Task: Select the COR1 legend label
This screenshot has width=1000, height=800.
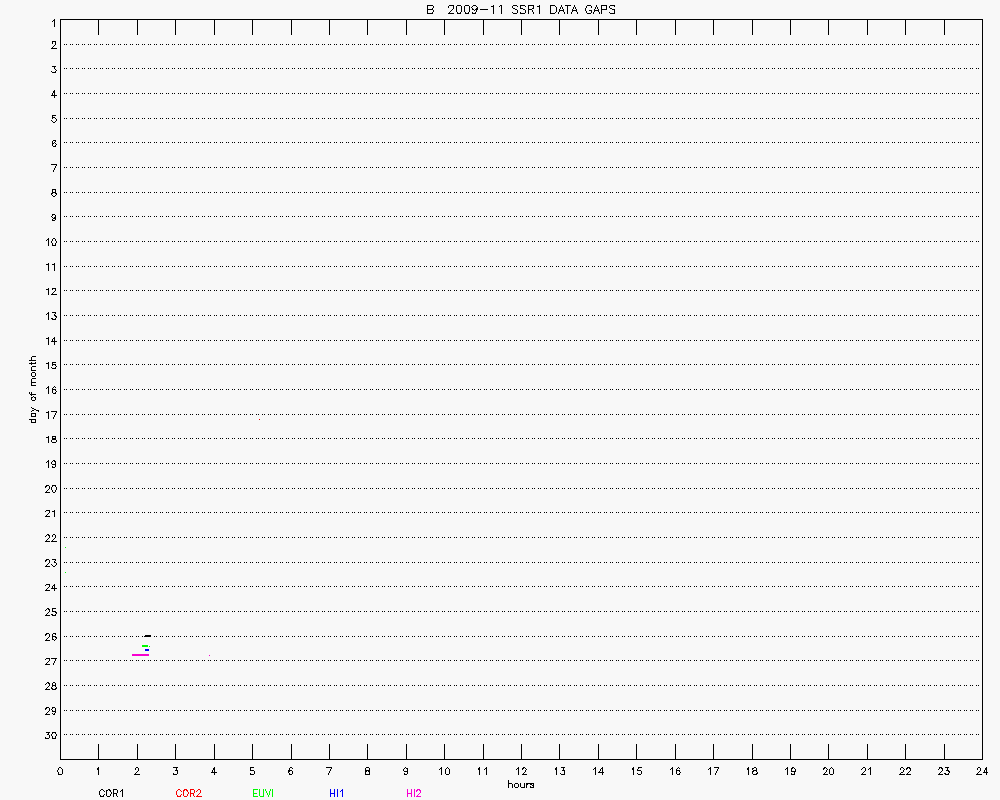Action: 111,793
